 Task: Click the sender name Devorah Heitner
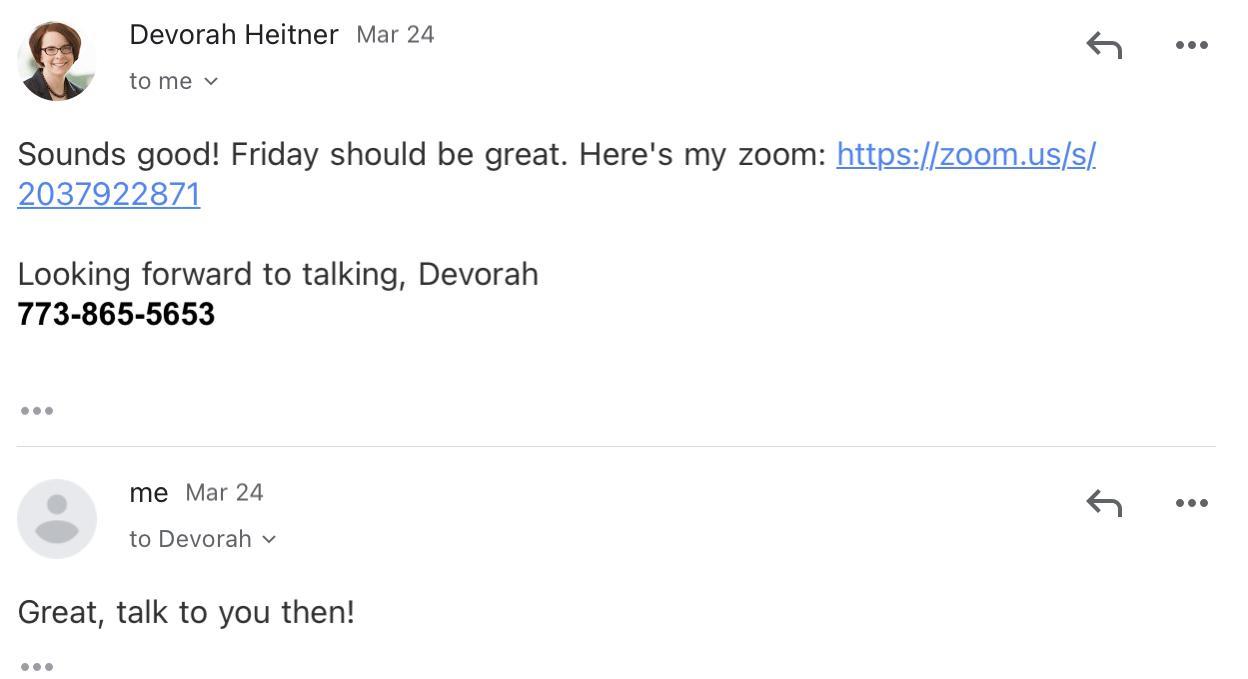[x=234, y=34]
